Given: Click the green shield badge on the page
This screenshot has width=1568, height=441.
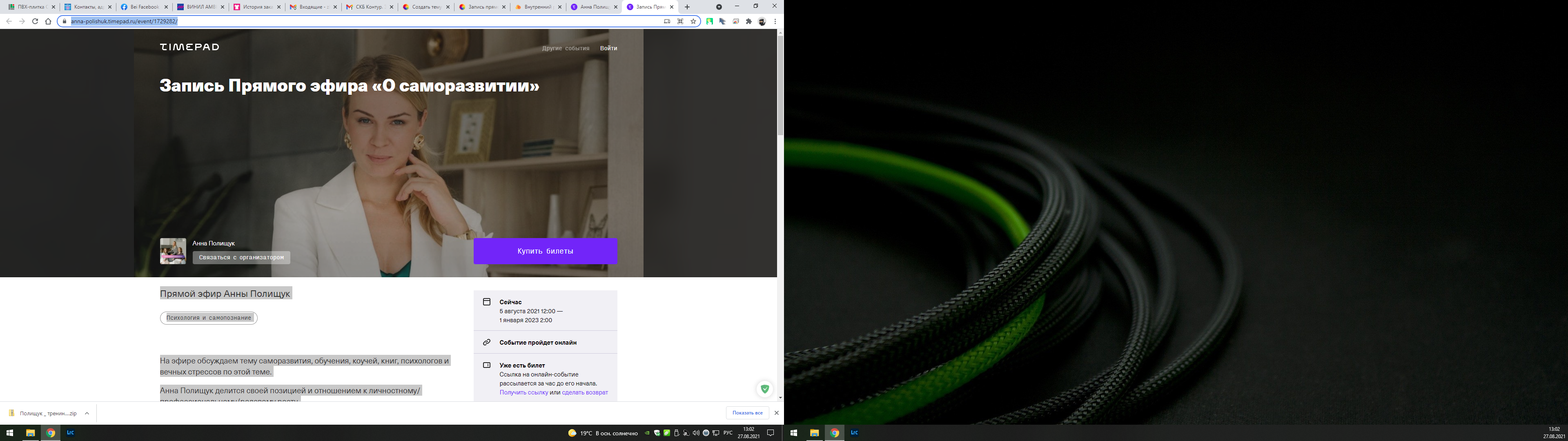Looking at the screenshot, I should coord(764,389).
